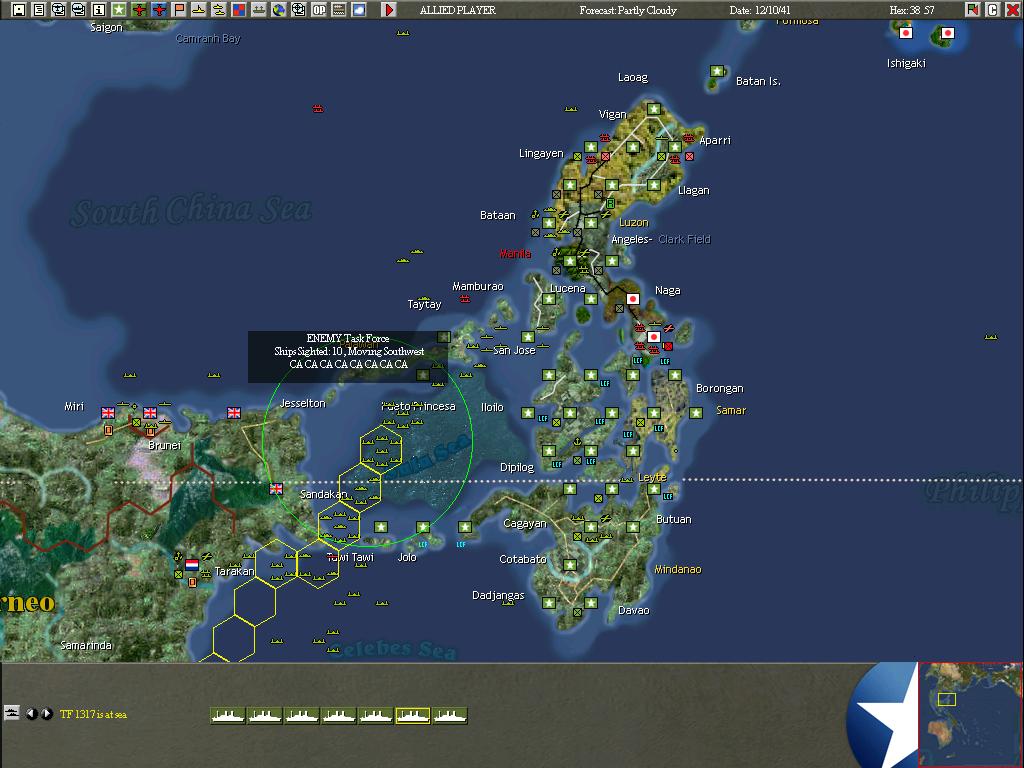Click the Ishigaki map label
Viewport: 1024px width, 768px height.
click(906, 63)
